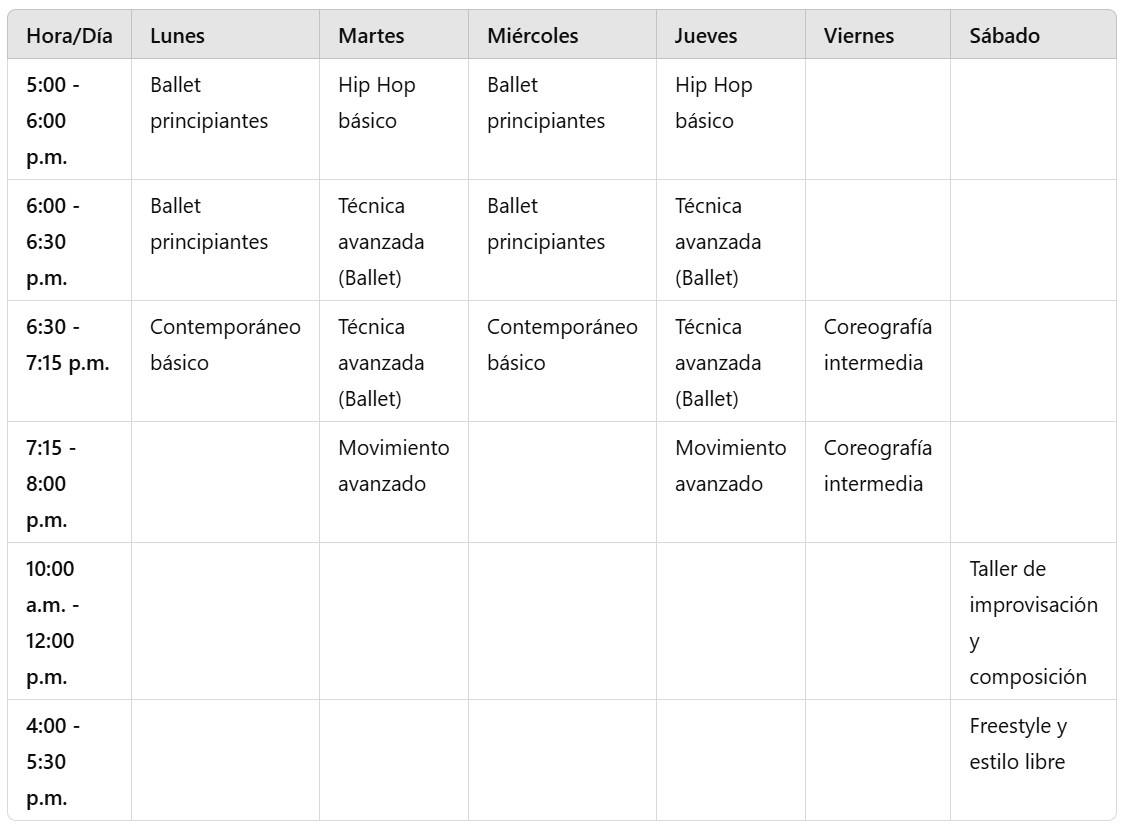The image size is (1143, 829).
Task: Select Friday's Coreografía intermedia at 6:30
Action: coord(878,362)
